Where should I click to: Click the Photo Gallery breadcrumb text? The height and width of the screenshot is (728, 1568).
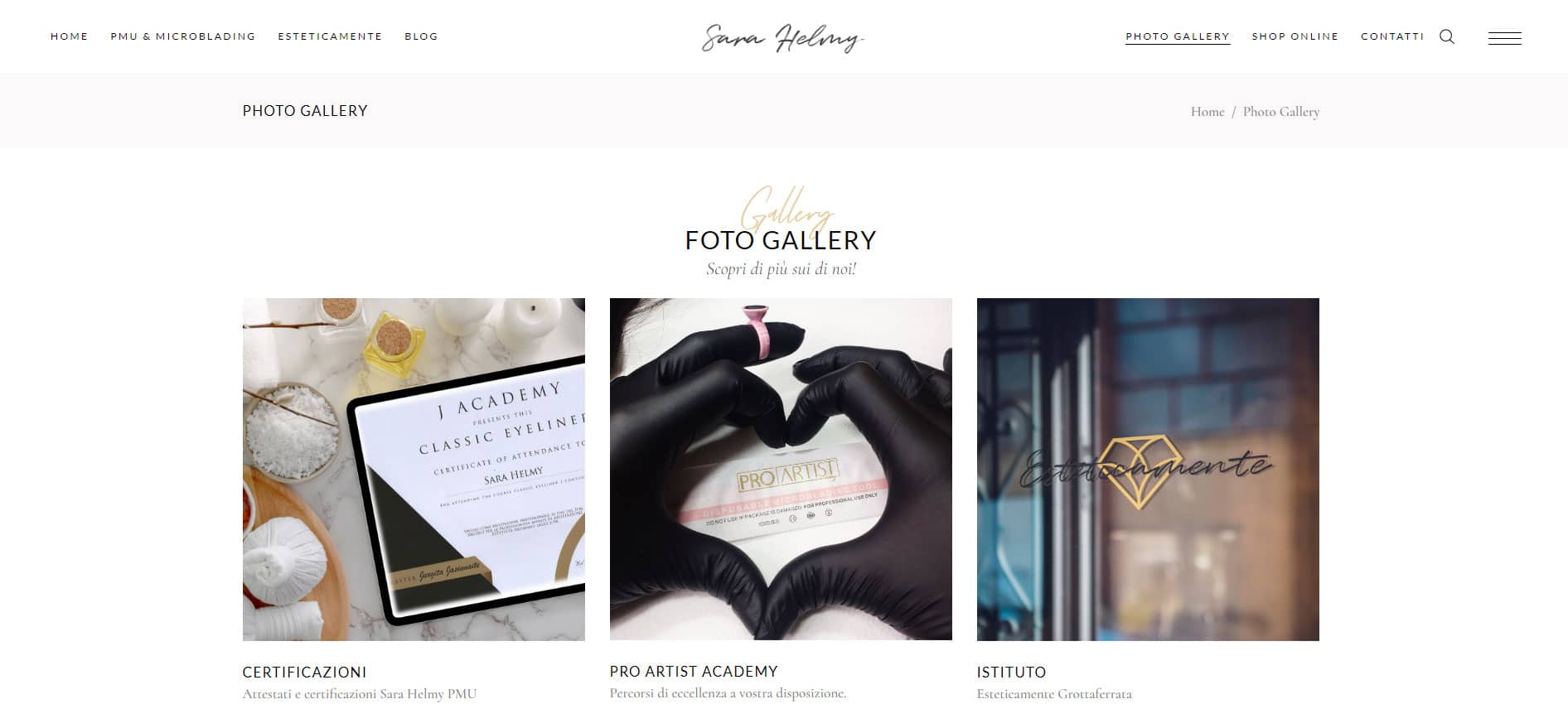pyautogui.click(x=1281, y=112)
